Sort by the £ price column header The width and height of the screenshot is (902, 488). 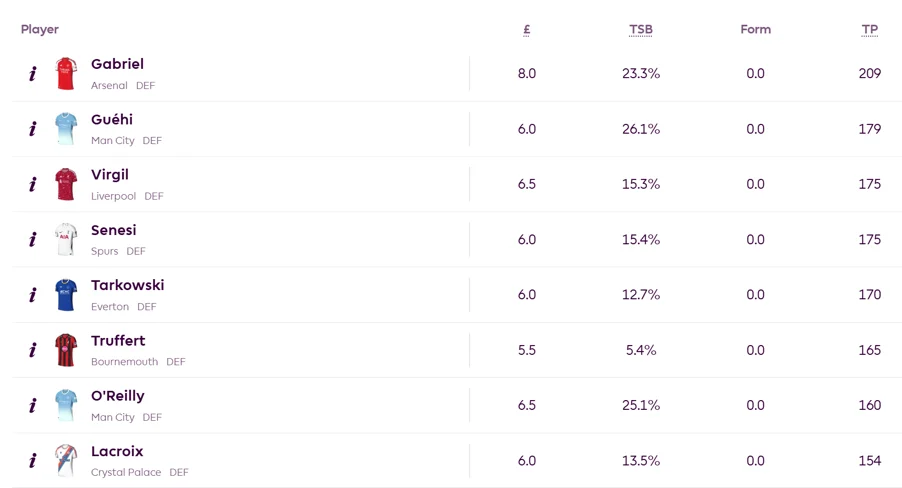[x=526, y=30]
